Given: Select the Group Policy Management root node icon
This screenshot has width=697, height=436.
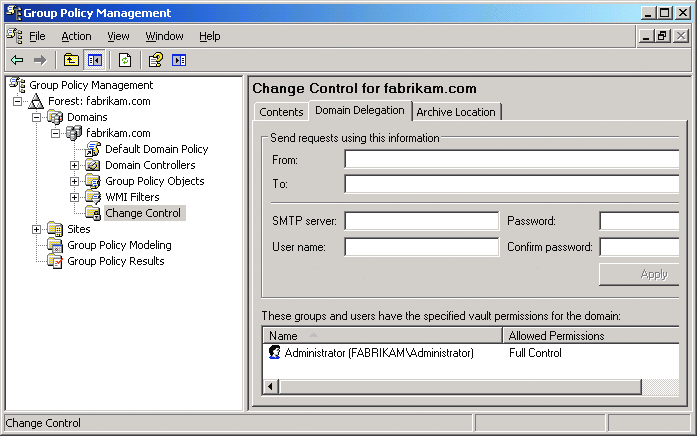Looking at the screenshot, I should coord(17,84).
